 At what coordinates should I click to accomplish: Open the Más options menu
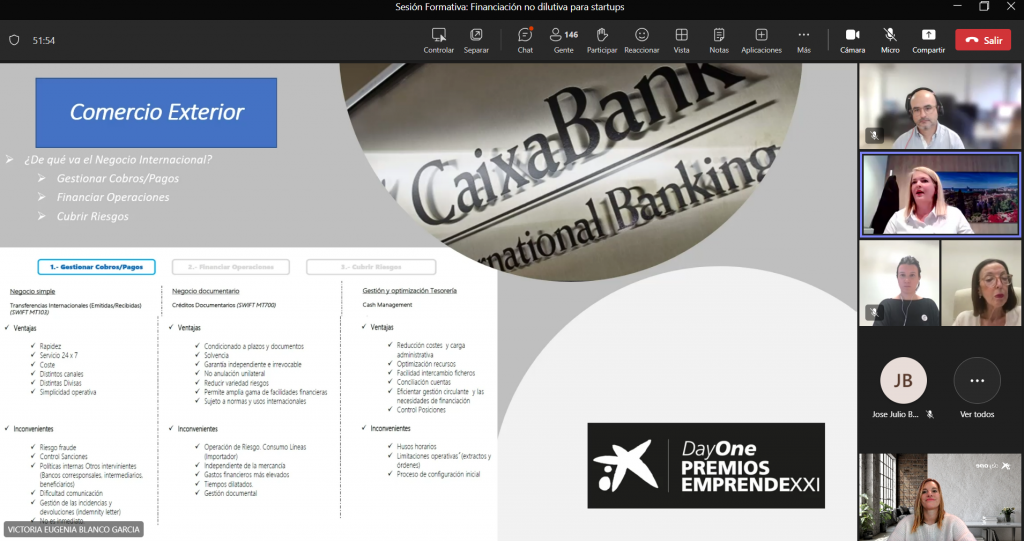point(804,41)
